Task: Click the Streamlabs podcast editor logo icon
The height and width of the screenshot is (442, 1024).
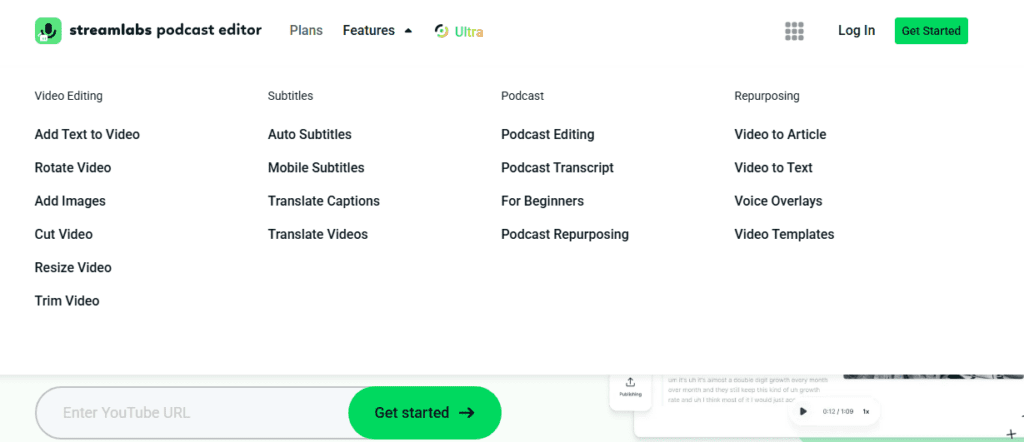Action: tap(48, 31)
